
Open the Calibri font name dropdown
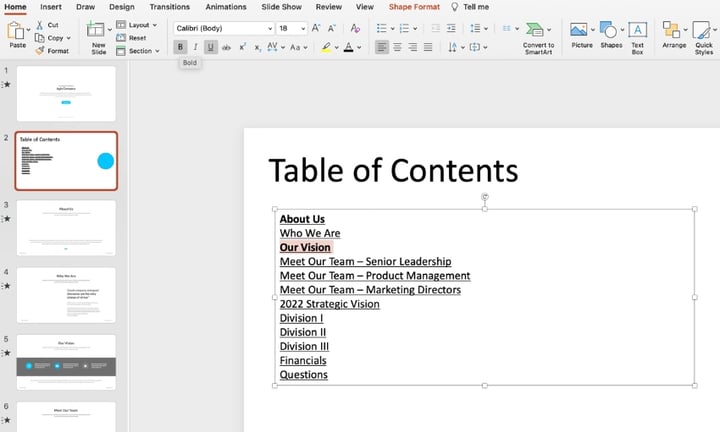point(223,28)
